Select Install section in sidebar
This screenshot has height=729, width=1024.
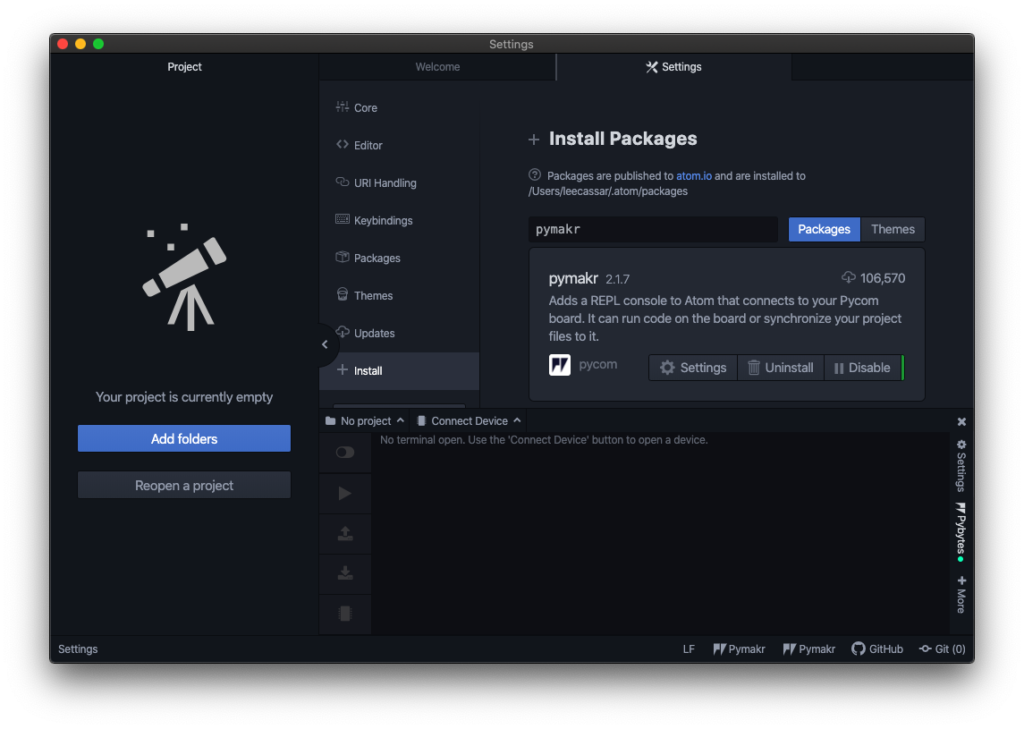[x=399, y=370]
